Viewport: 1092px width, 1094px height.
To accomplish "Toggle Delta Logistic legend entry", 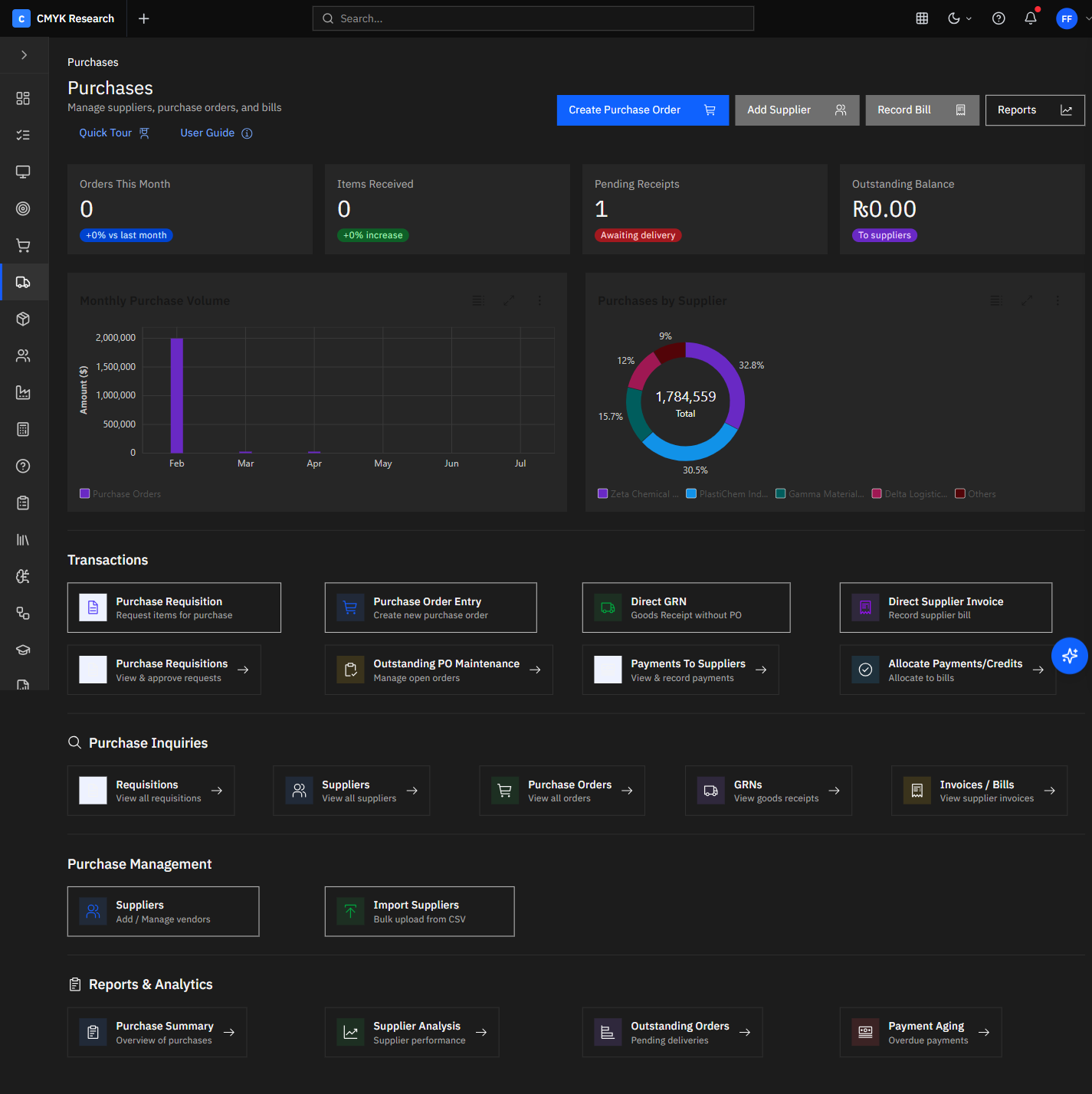I will pyautogui.click(x=910, y=494).
